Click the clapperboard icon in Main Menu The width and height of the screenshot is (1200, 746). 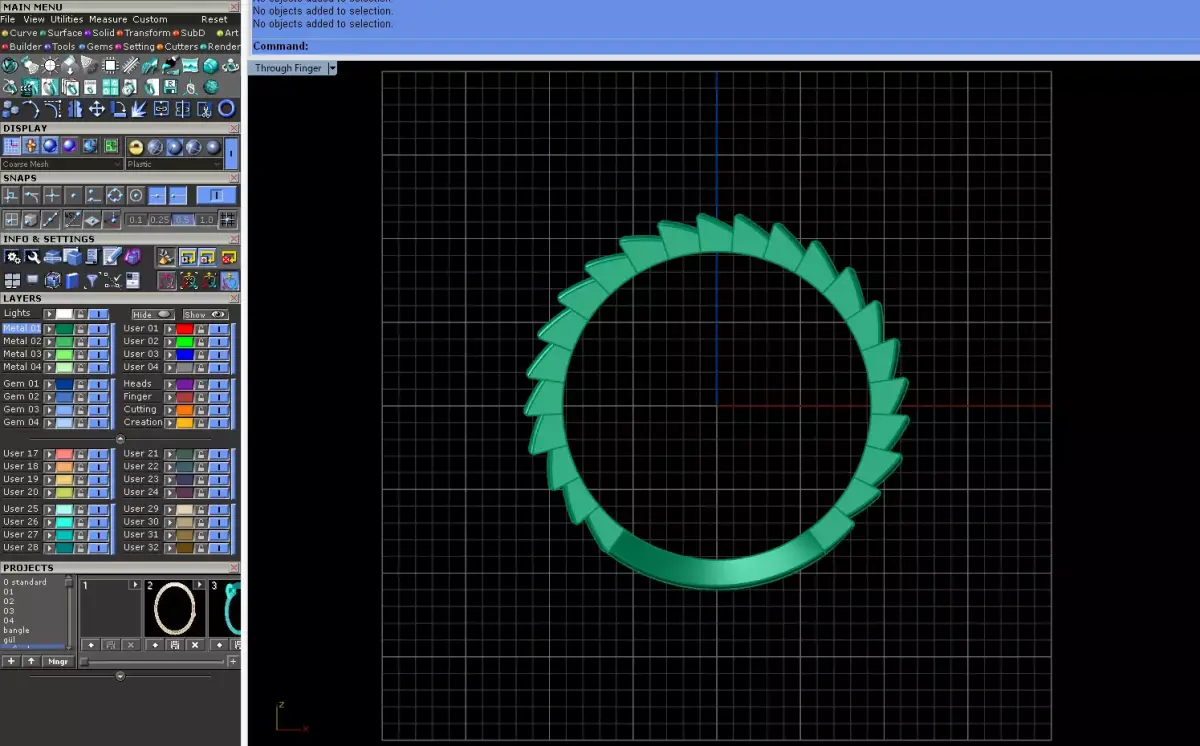tap(29, 88)
